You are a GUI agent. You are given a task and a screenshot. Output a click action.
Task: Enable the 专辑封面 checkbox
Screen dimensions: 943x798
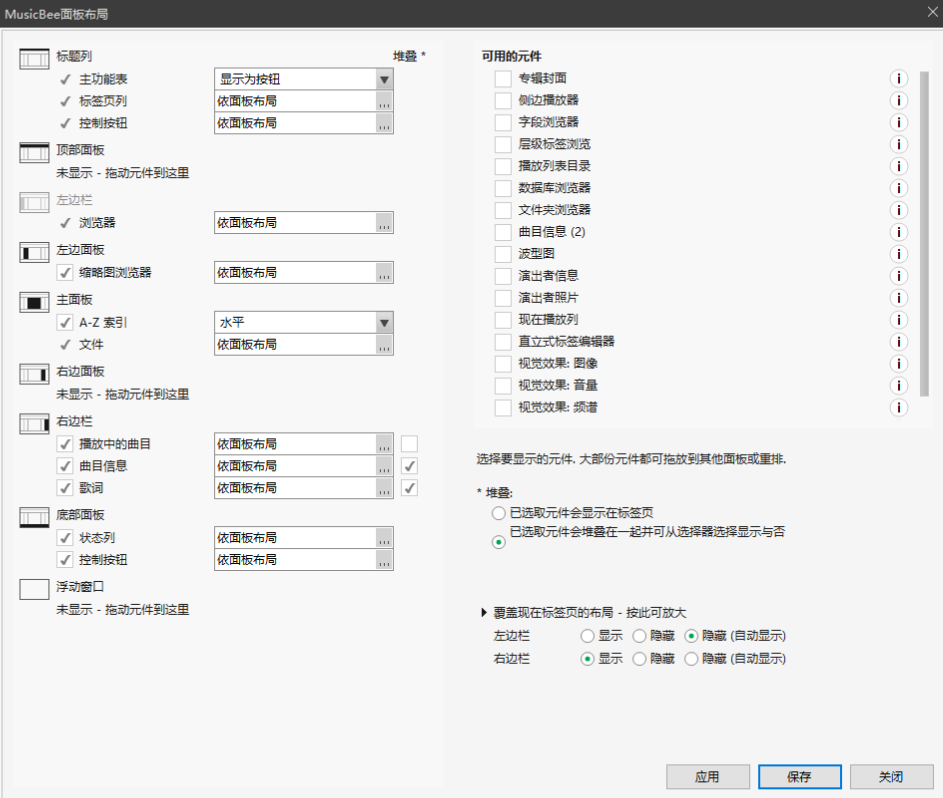(x=503, y=79)
